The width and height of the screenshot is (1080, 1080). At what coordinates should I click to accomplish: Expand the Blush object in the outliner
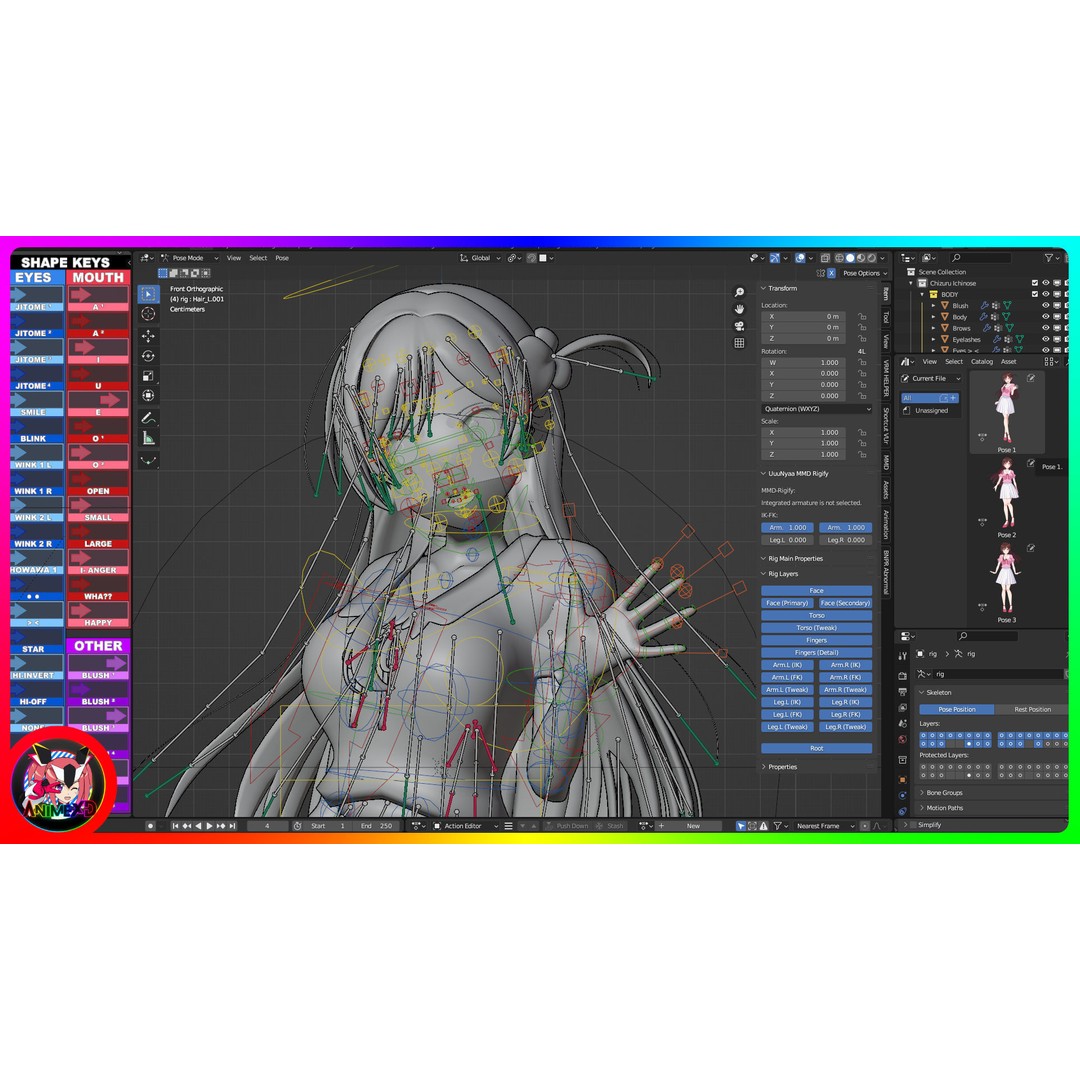pyautogui.click(x=933, y=306)
